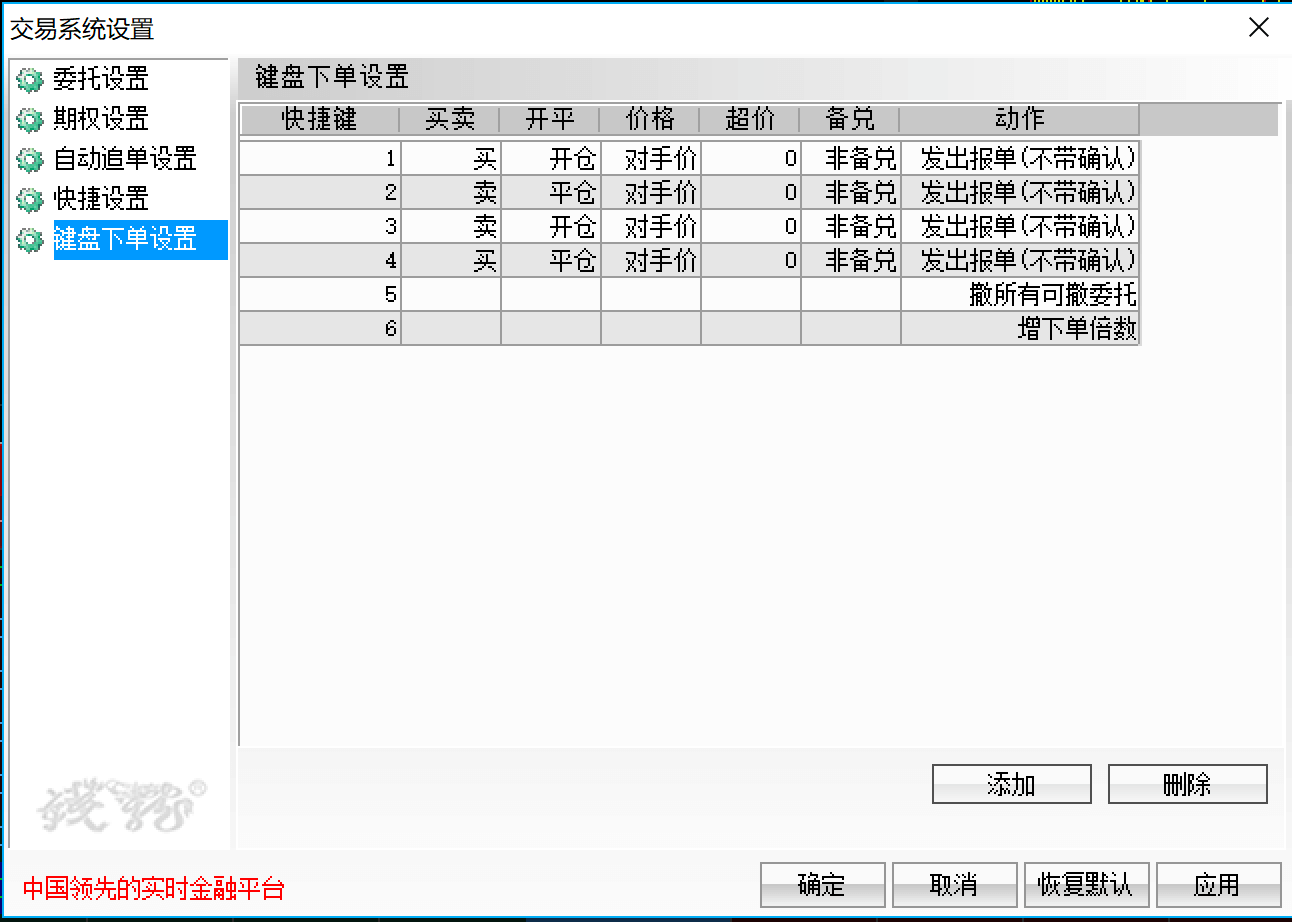Screen dimensions: 1292x922
Task: Select the 买卖 cell in shortcut row 1
Action: tap(451, 158)
